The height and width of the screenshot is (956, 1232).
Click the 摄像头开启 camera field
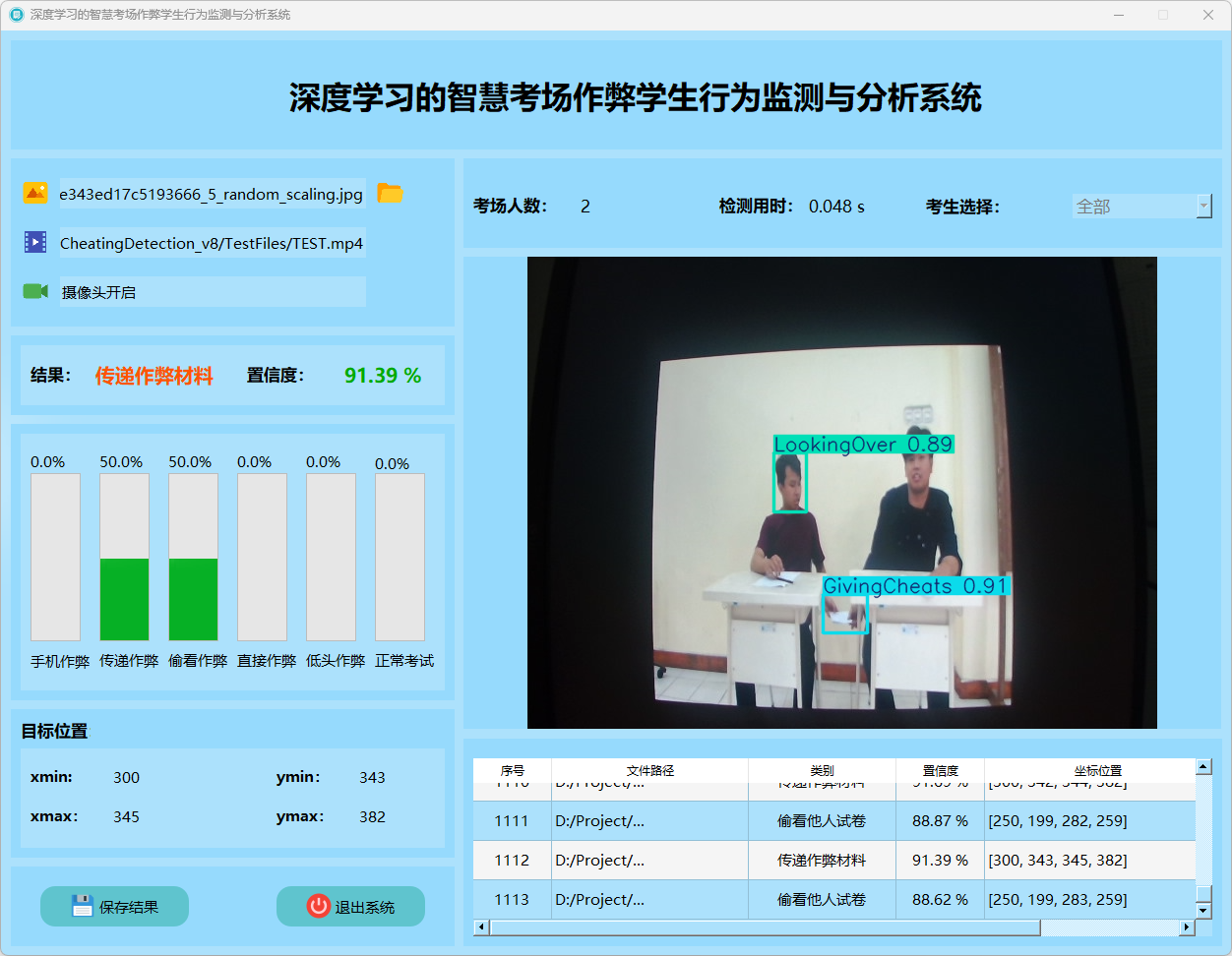212,292
